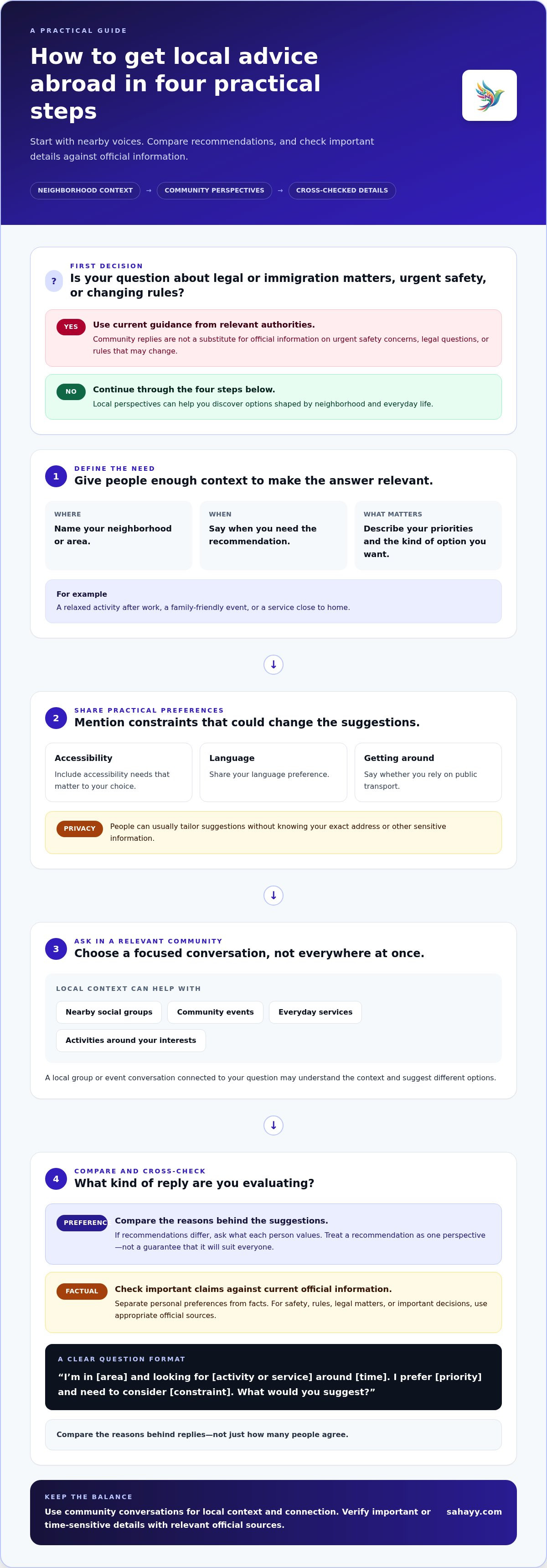Click the FACTUAL badge in step 4
Image resolution: width=547 pixels, height=1568 pixels.
point(82,1292)
